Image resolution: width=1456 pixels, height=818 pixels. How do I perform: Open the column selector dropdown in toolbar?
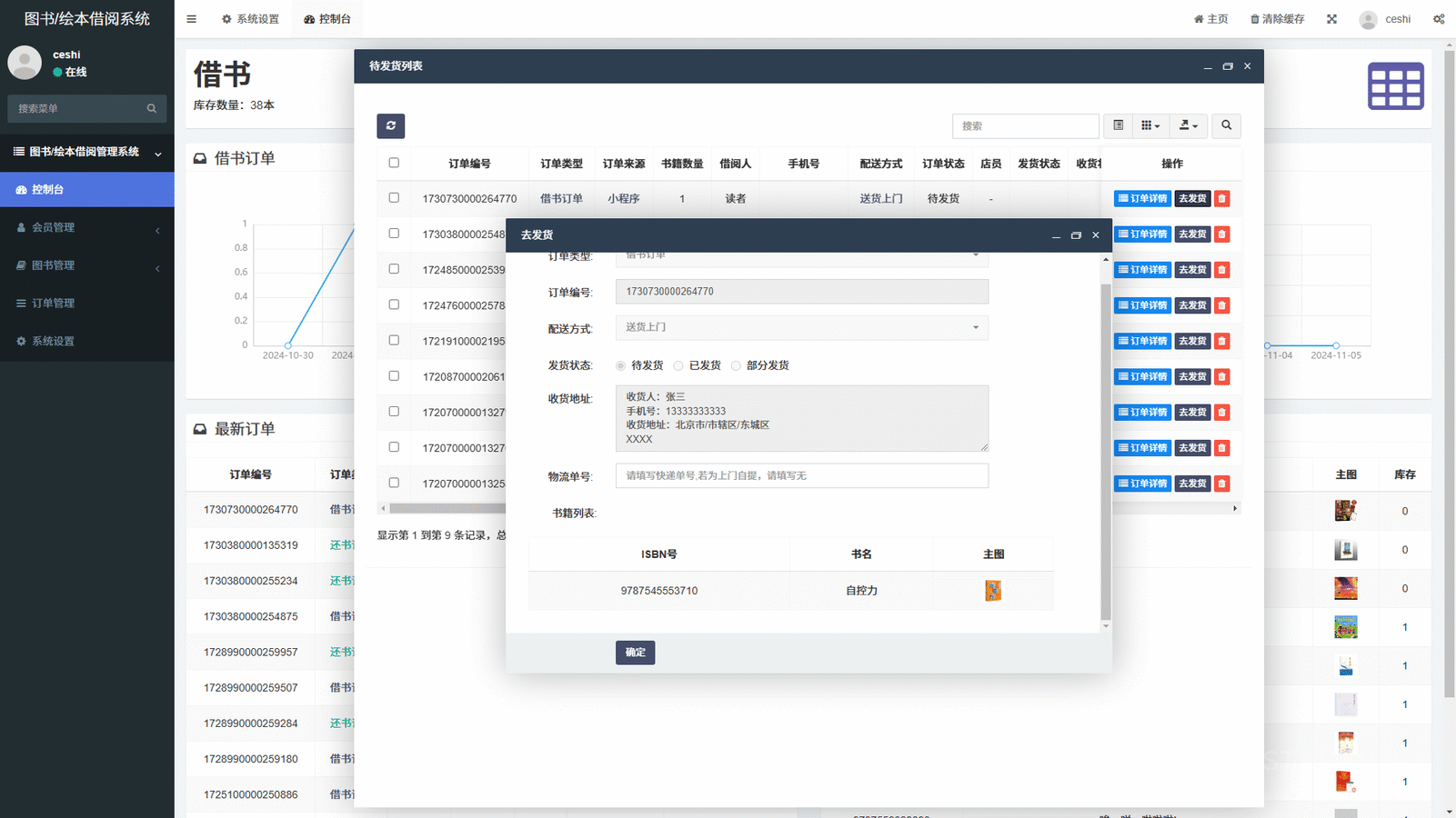tap(1150, 125)
